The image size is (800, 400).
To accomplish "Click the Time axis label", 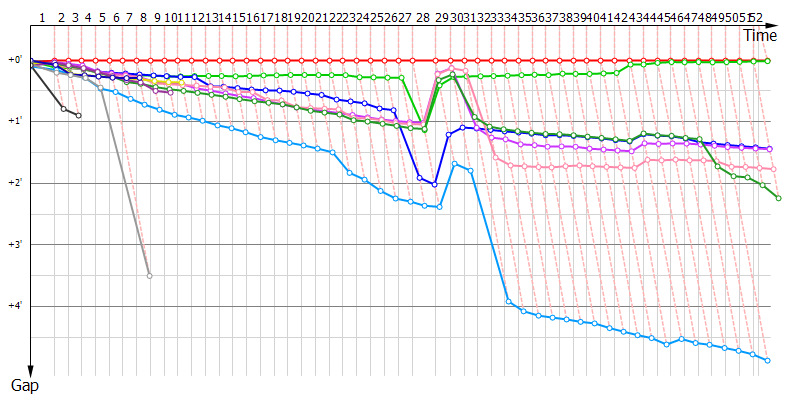I will pyautogui.click(x=760, y=35).
